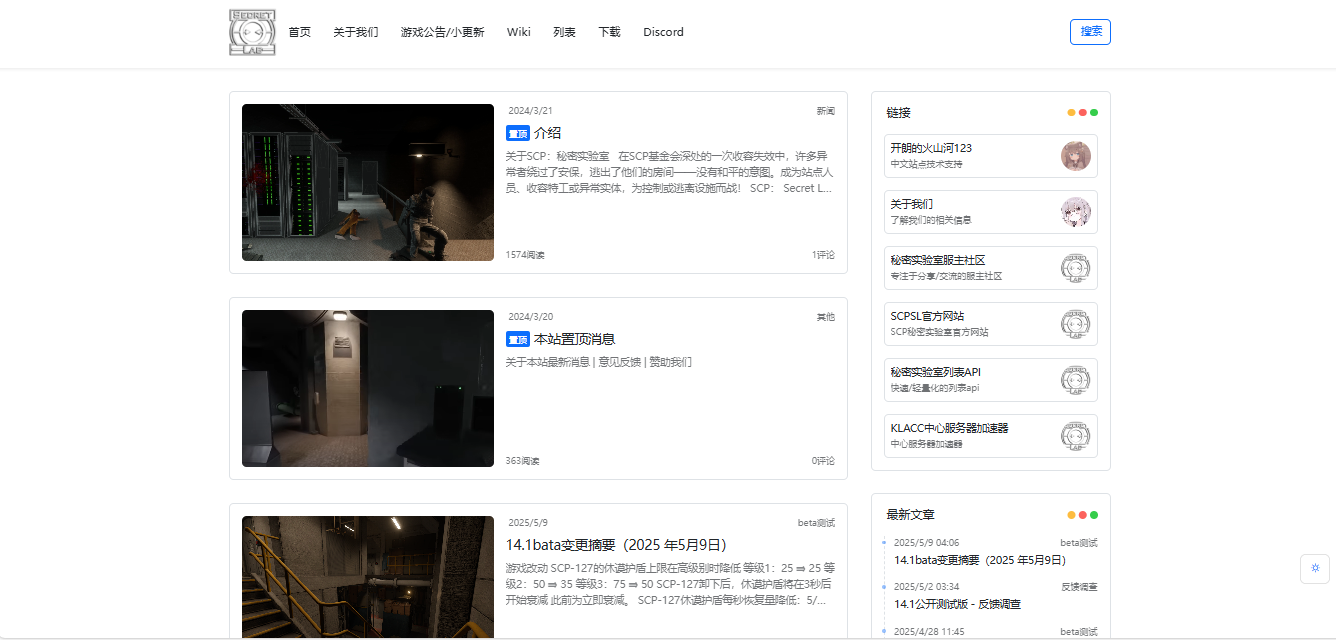Click the 本站置顶消息 article thumbnail

point(367,388)
